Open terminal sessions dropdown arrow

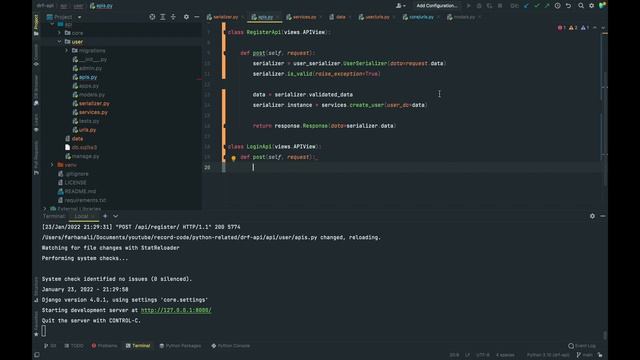116,216
